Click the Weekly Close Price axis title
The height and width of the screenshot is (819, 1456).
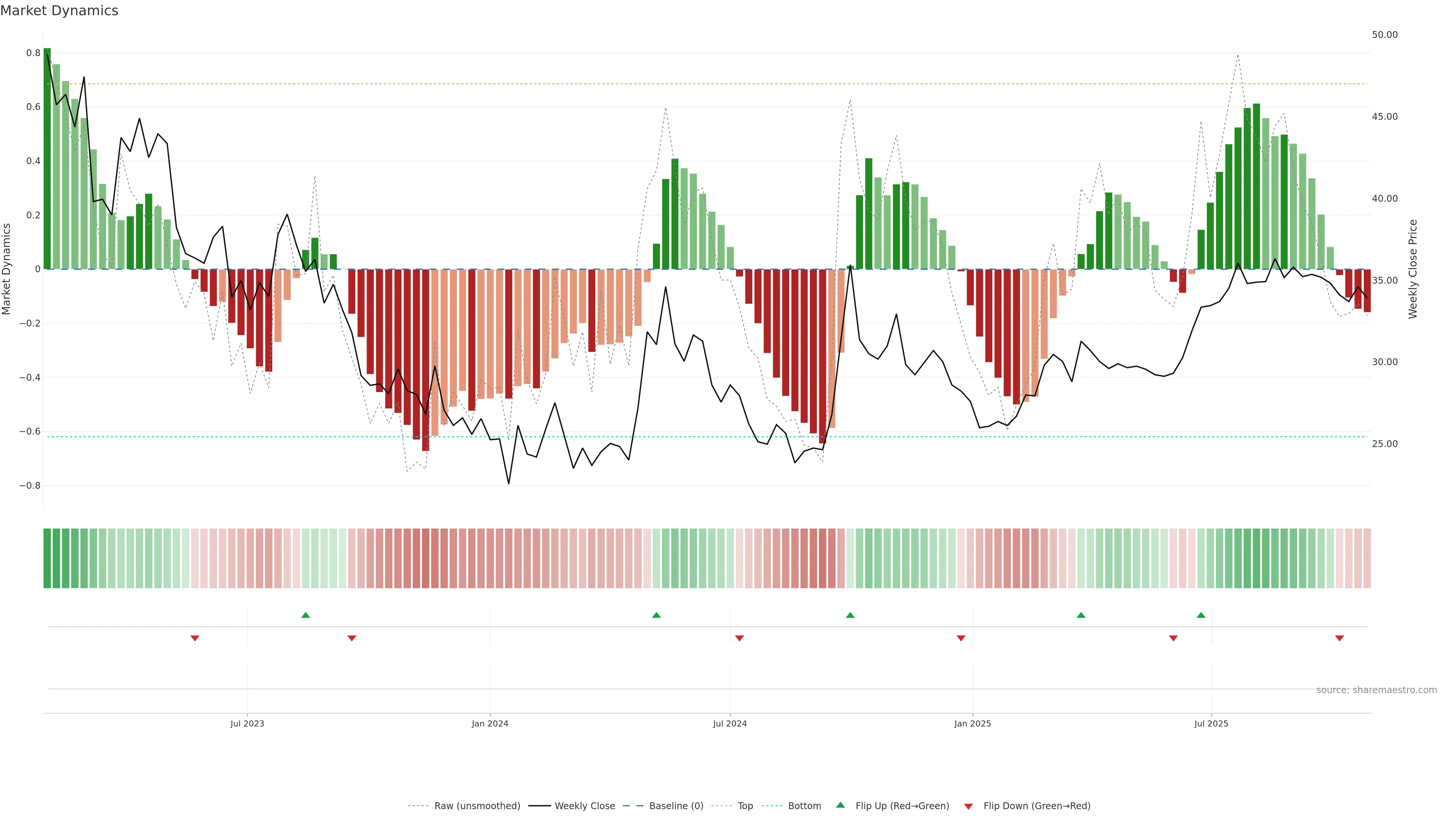click(1412, 269)
